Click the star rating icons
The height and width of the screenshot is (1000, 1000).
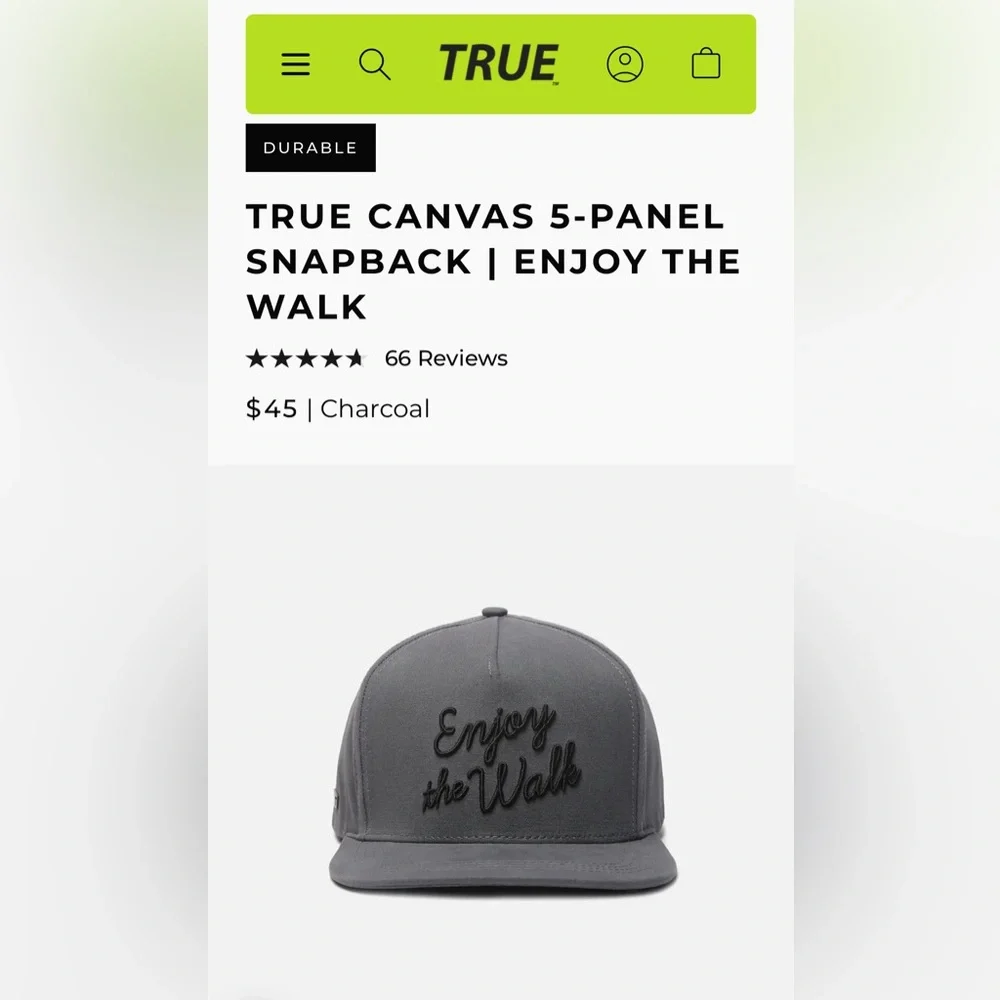pyautogui.click(x=305, y=358)
